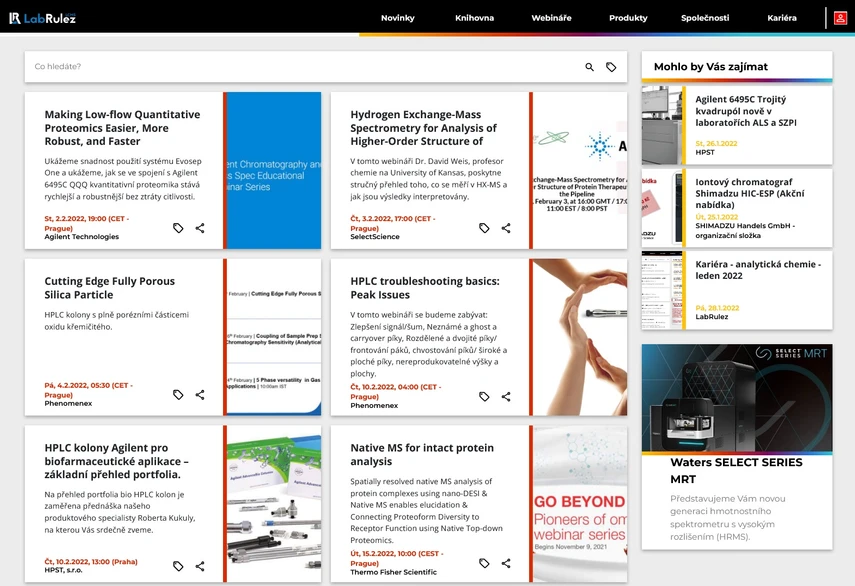Tag the Making Low-flow Quantitative Proteomics webinar
The image size is (855, 586).
click(178, 228)
